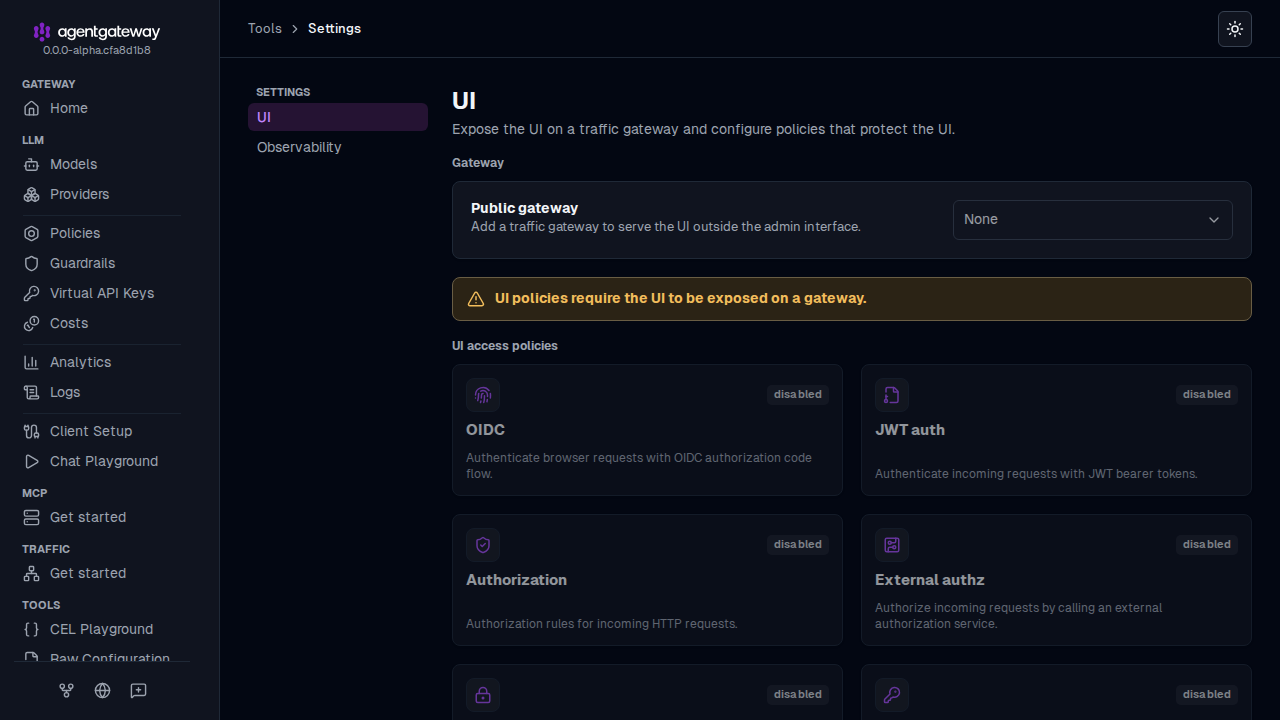
Task: Open Traffic Get started
Action: (101, 573)
